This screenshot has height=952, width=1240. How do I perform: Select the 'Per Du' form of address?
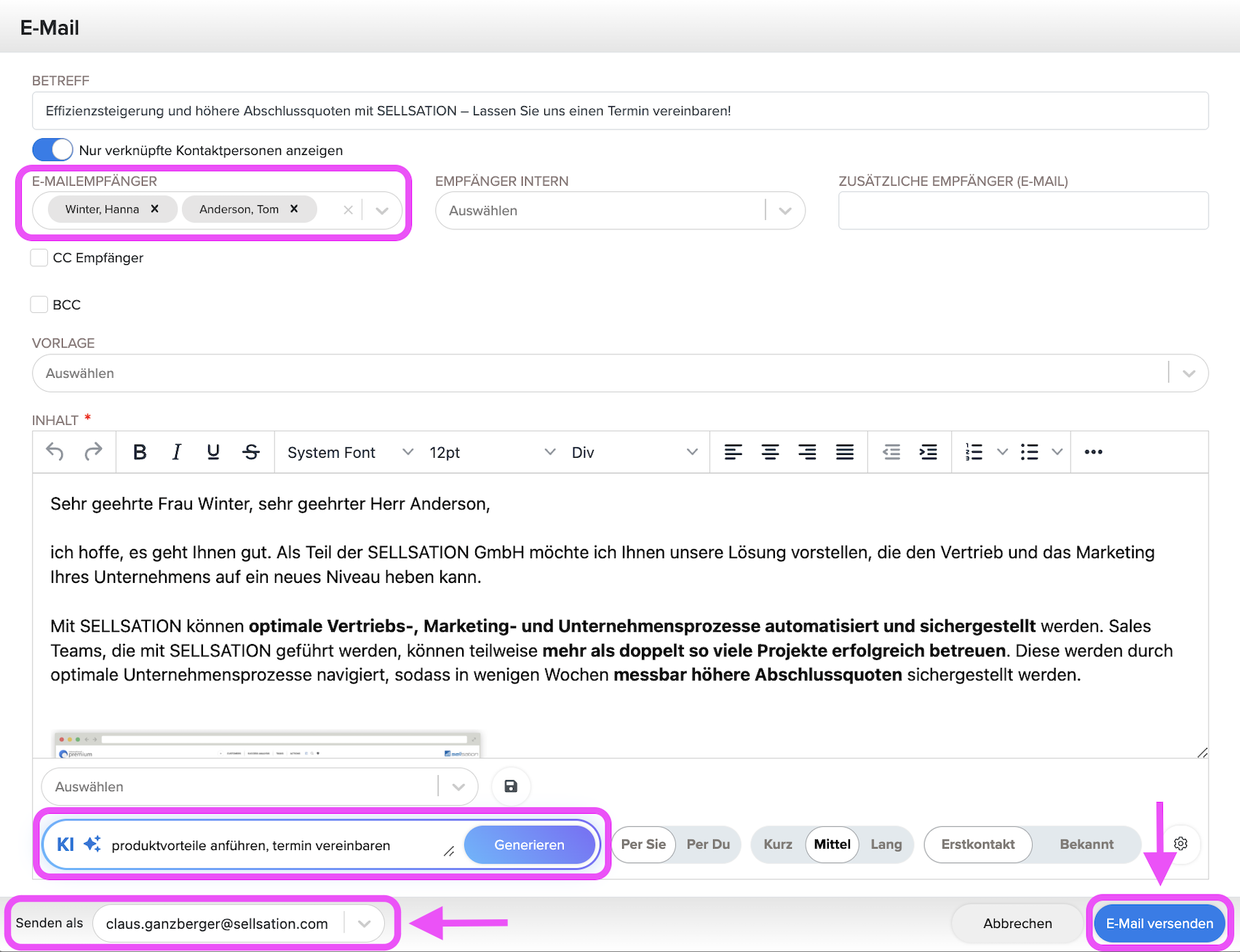(708, 844)
